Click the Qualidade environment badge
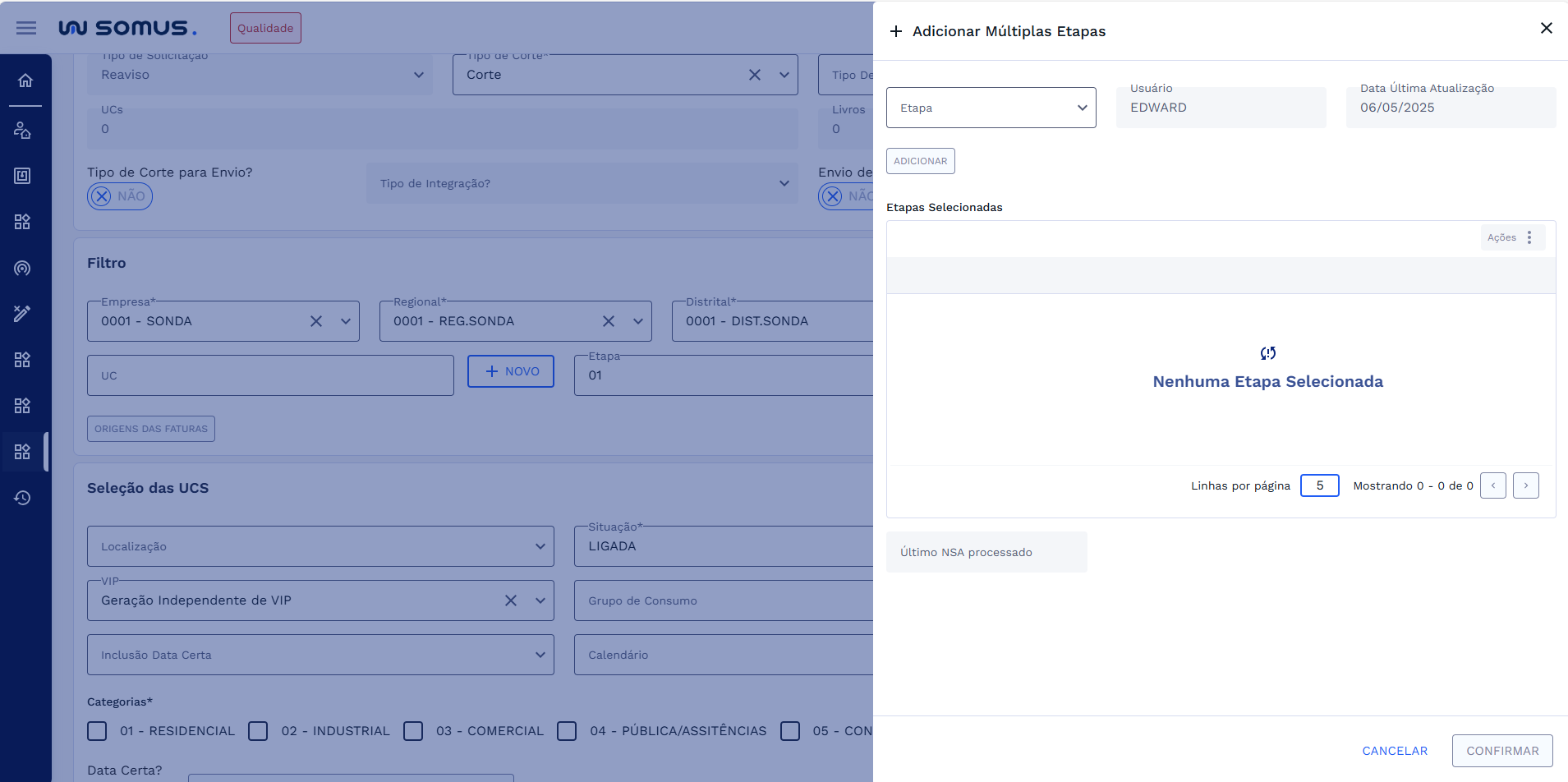The height and width of the screenshot is (782, 1568). (265, 28)
